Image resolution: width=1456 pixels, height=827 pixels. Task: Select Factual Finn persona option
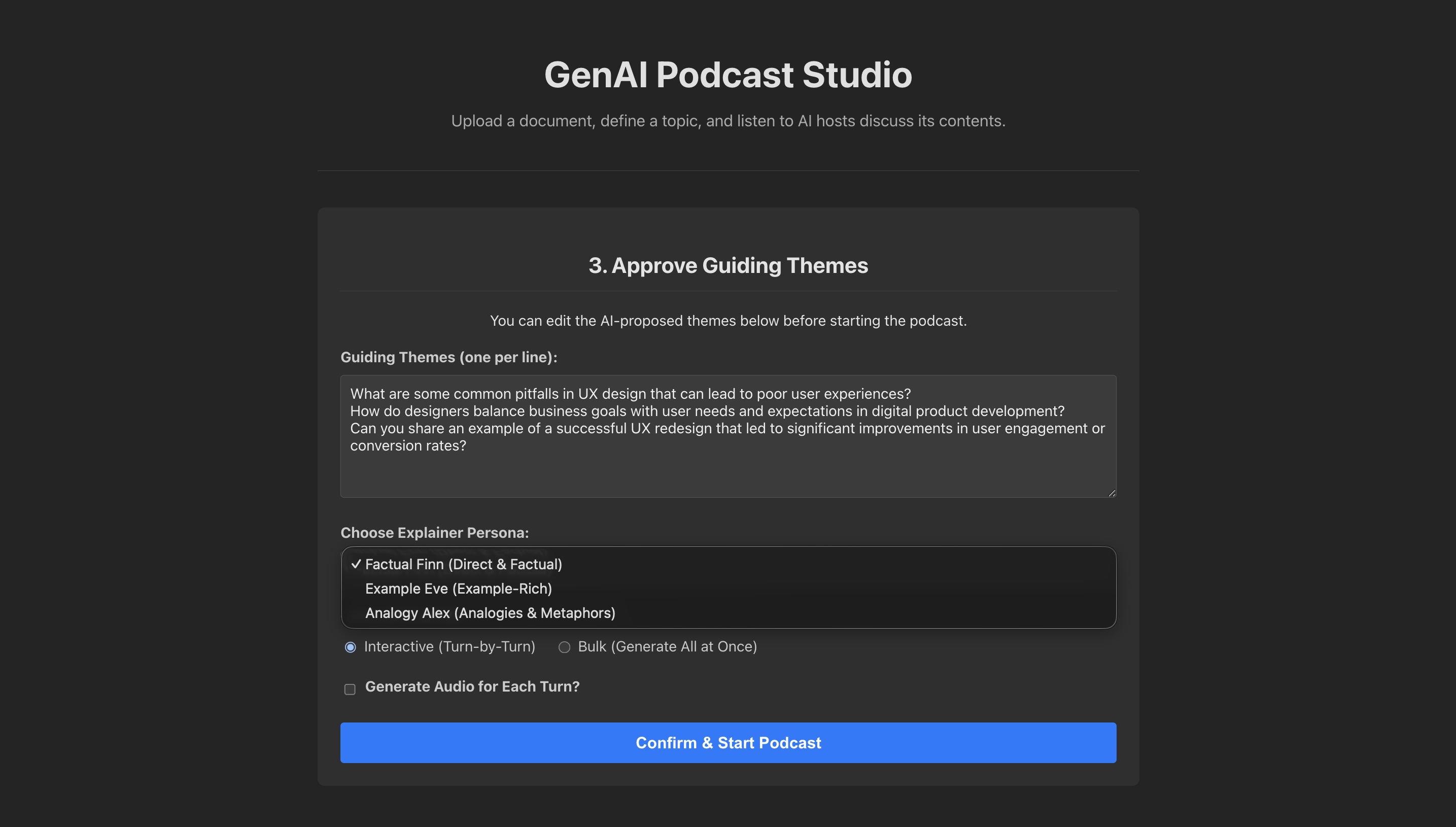(x=463, y=564)
